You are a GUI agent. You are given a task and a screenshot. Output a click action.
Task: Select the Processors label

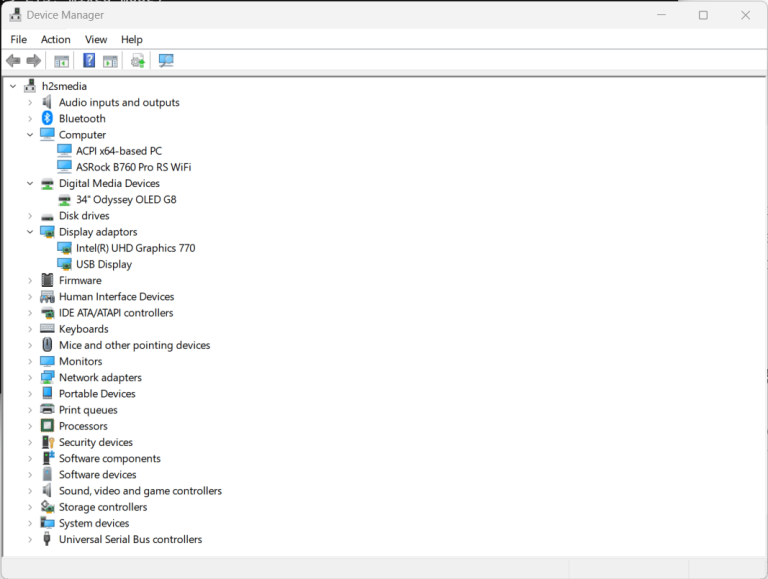[83, 426]
